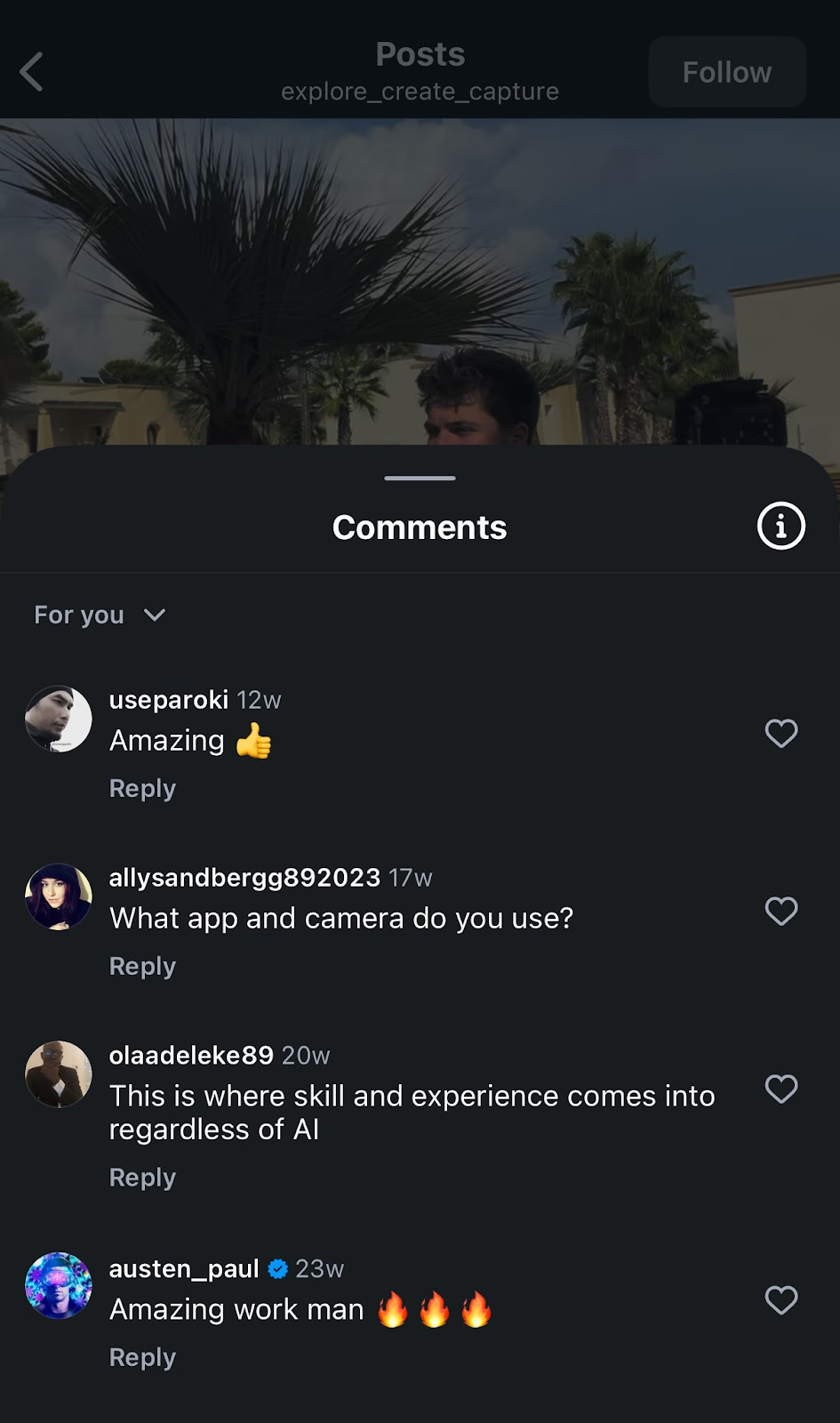Reply to olaadeleke89's comment

tap(142, 1178)
